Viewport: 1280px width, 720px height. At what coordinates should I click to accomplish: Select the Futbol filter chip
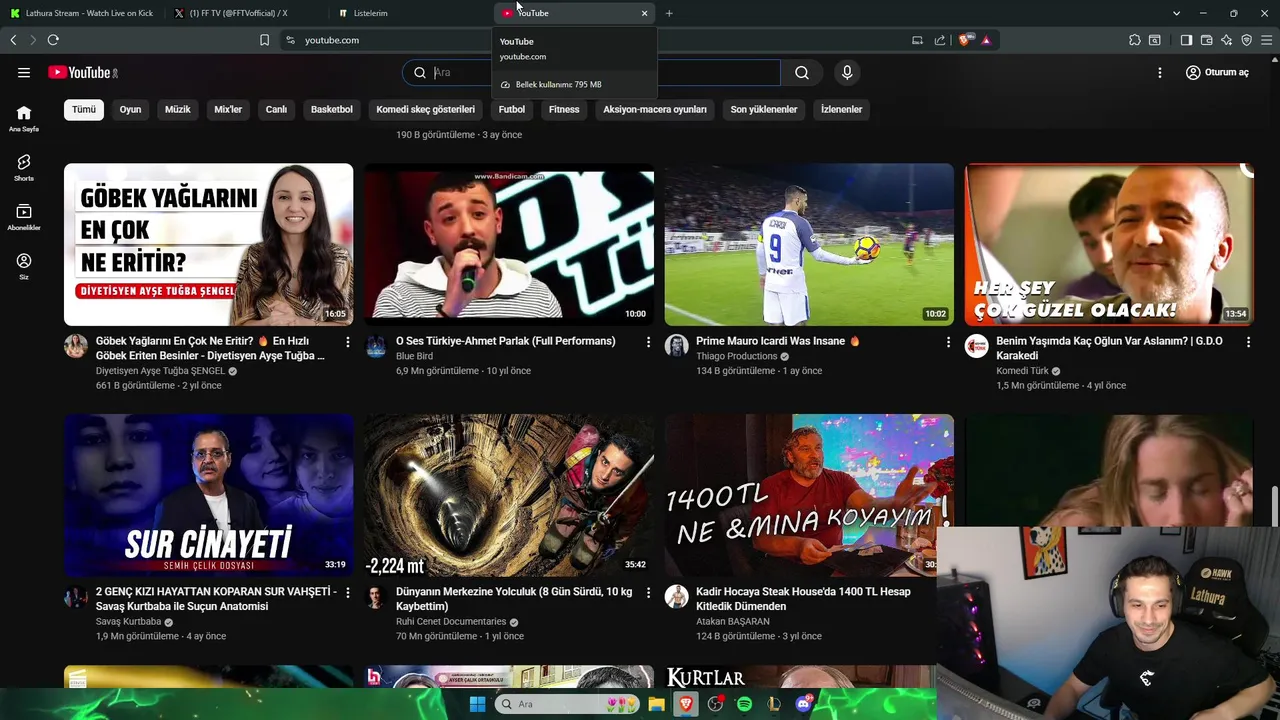pos(512,109)
